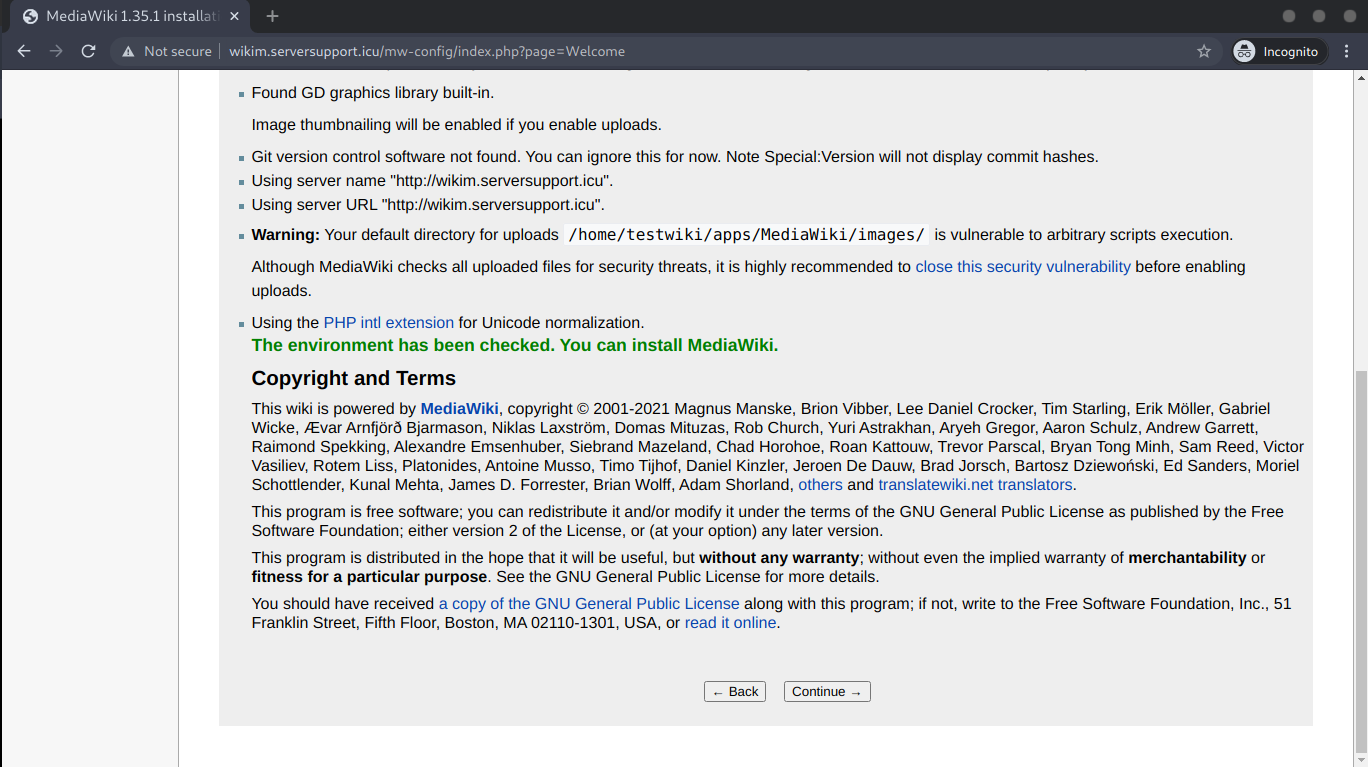
Task: Click the 'others' contributors link
Action: coord(820,485)
